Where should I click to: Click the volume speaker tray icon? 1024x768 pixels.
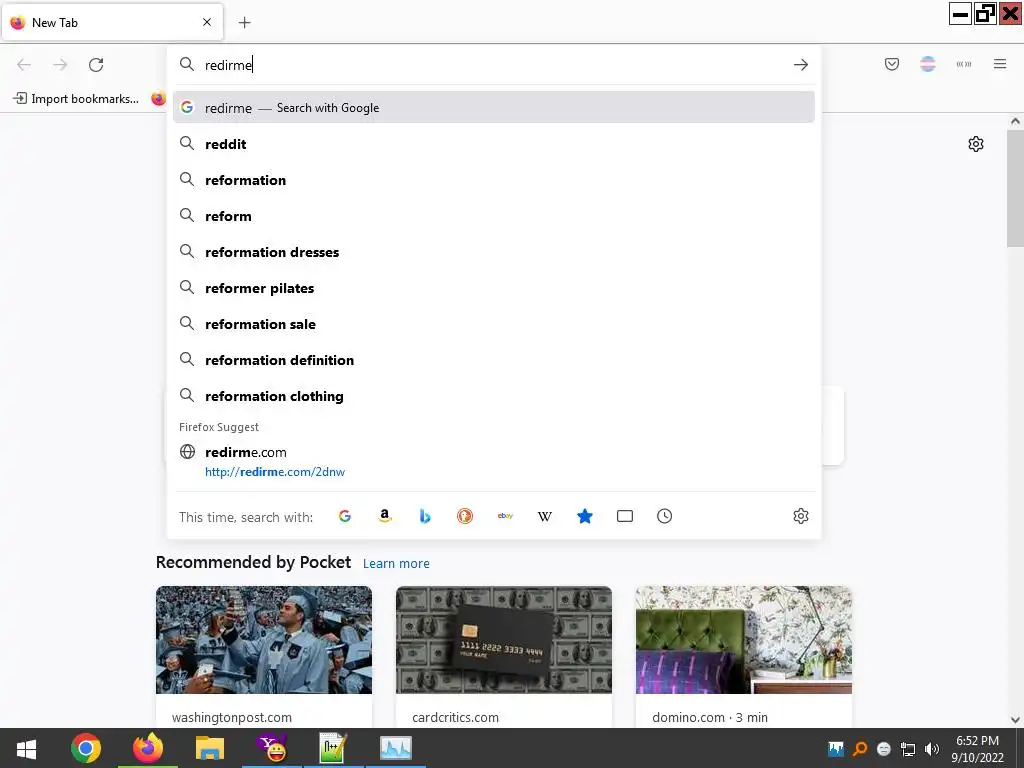(x=932, y=749)
